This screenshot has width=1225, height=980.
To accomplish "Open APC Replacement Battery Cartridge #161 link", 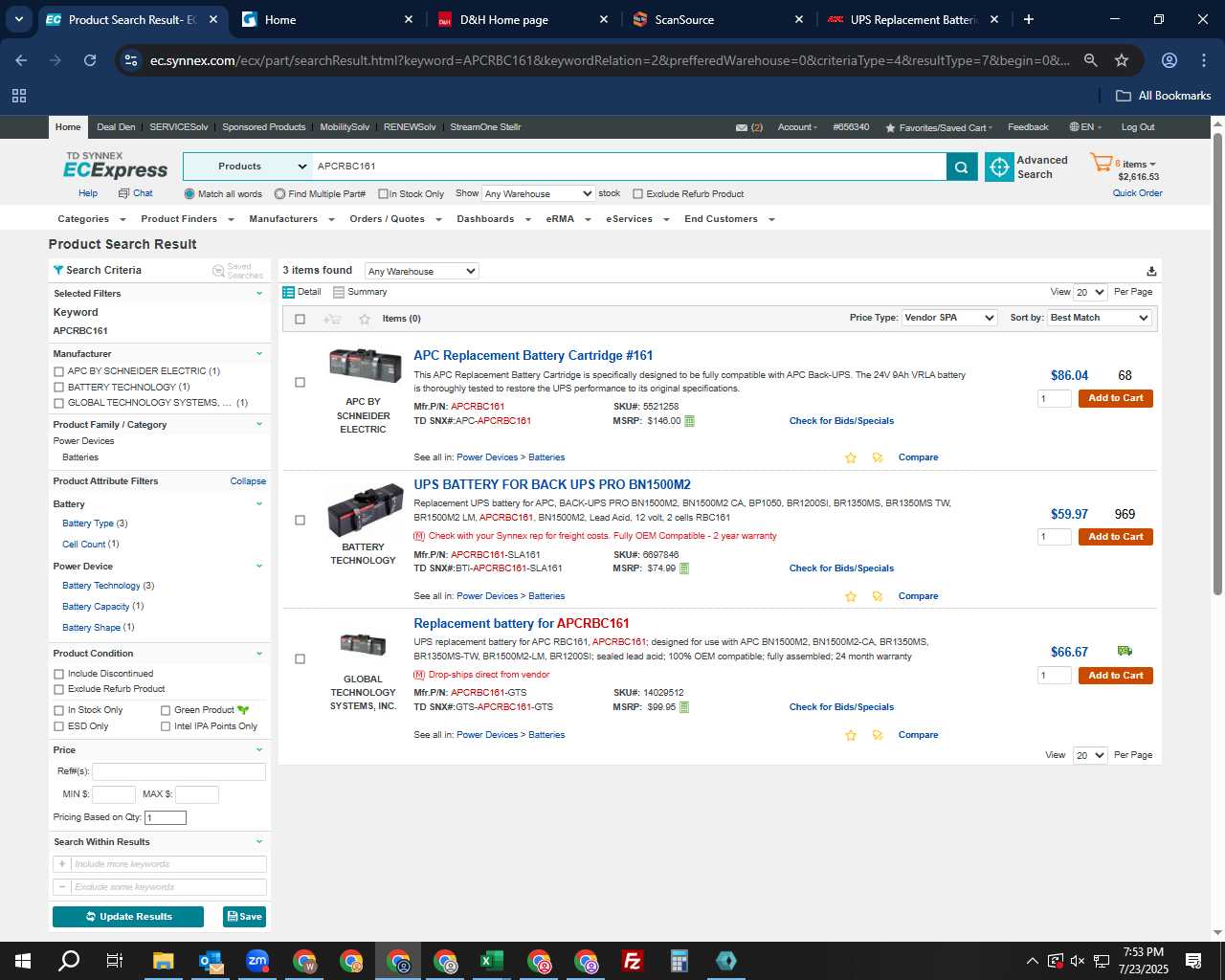I will click(533, 355).
